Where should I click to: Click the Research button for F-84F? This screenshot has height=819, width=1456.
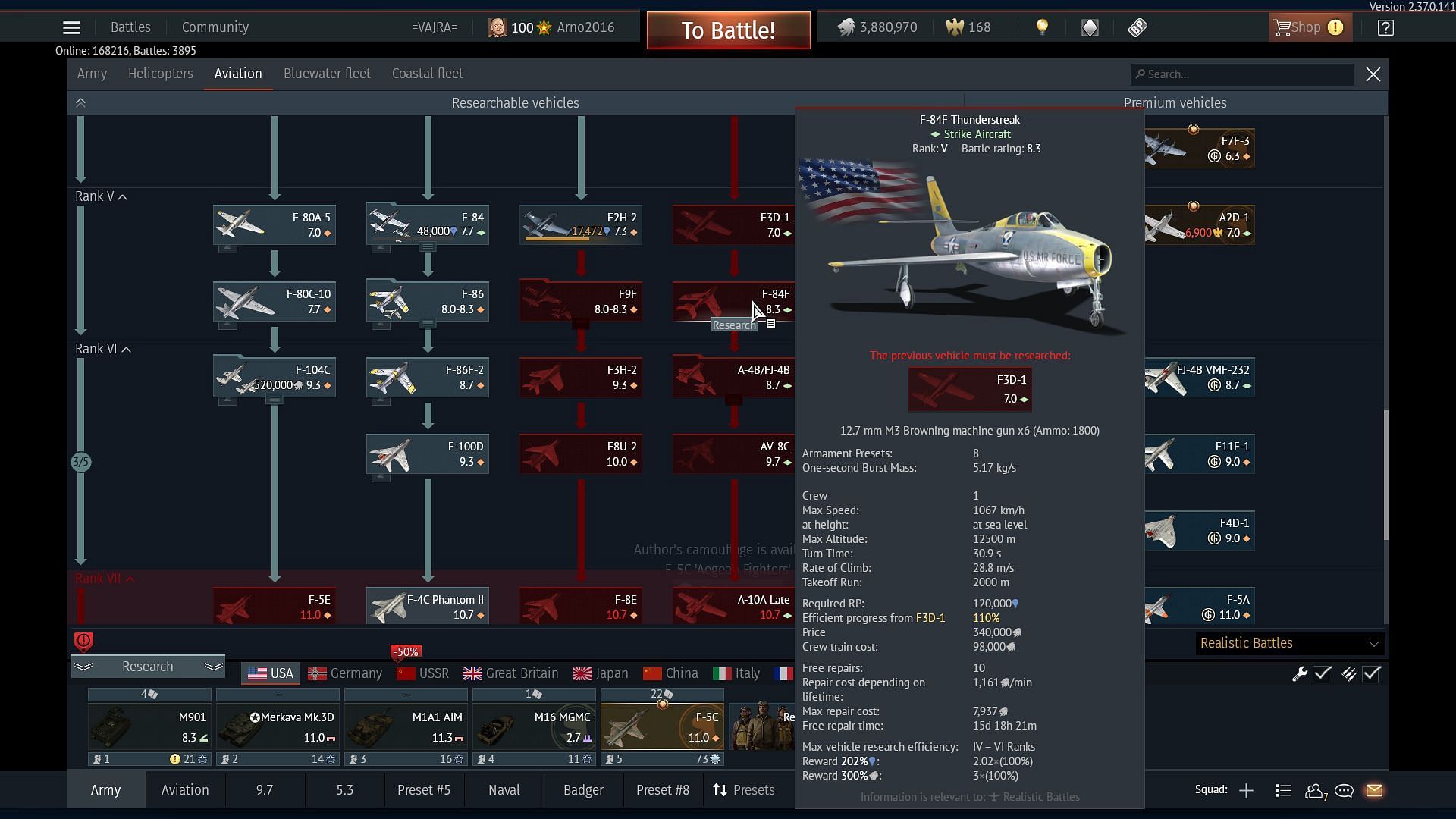(733, 323)
